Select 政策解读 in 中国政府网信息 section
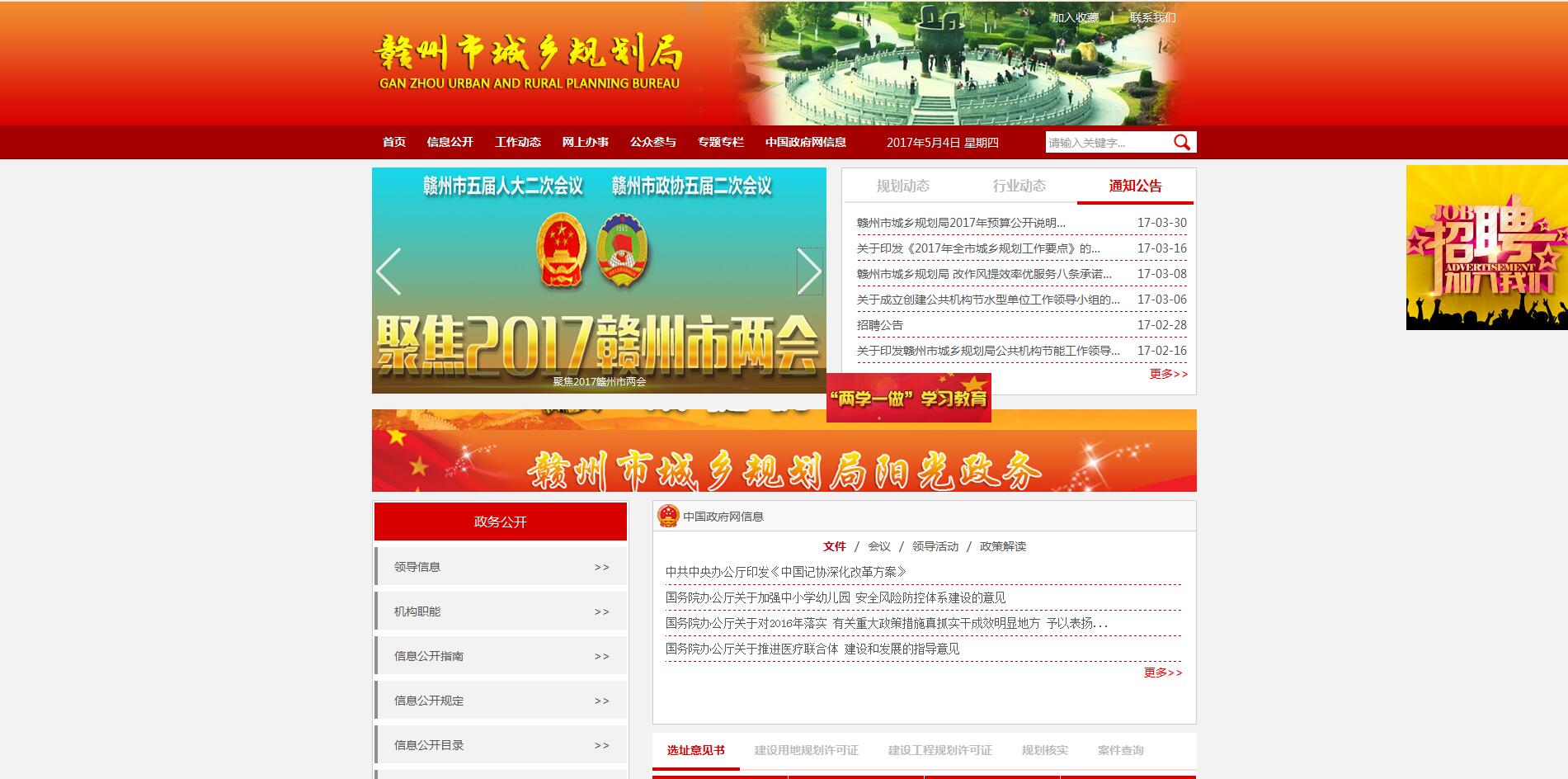This screenshot has height=779, width=1568. coord(1002,546)
